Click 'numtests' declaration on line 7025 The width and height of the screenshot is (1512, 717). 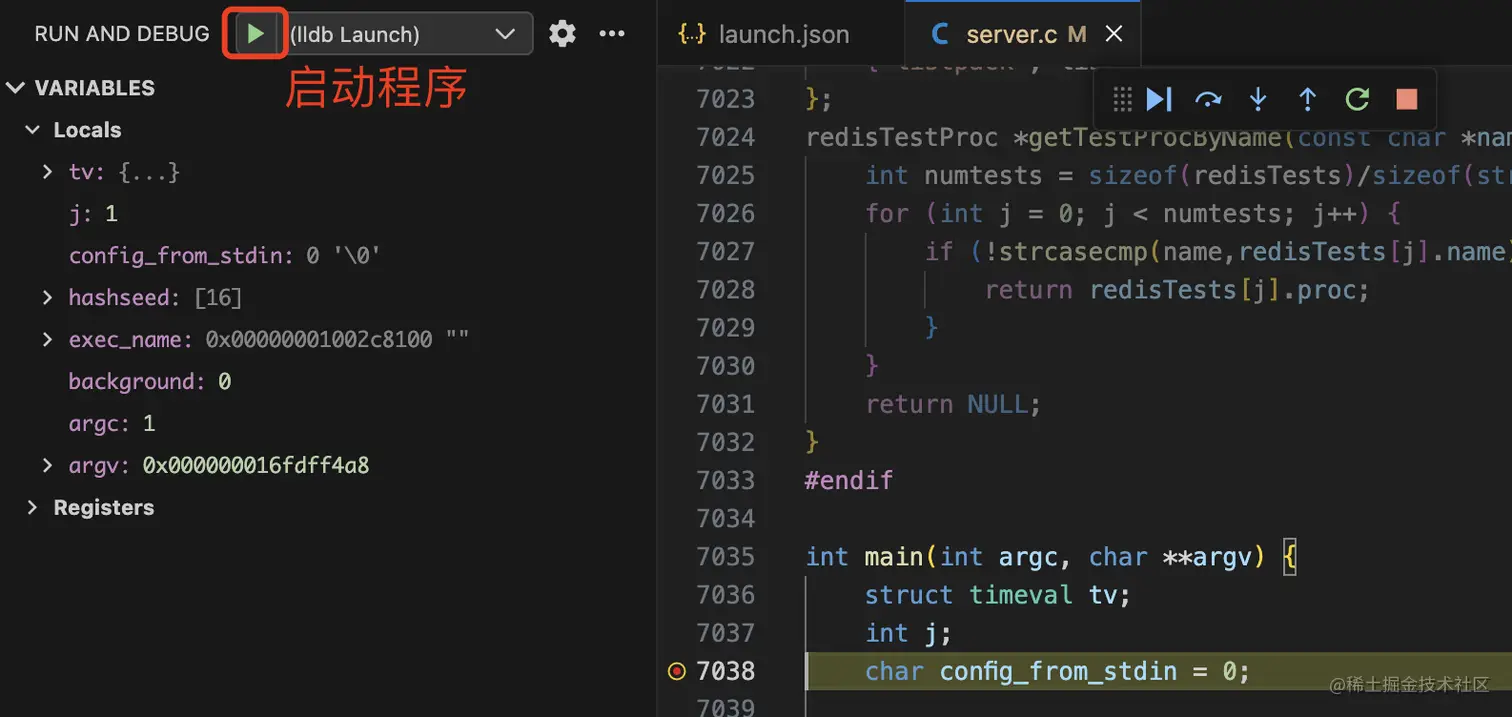click(x=984, y=175)
